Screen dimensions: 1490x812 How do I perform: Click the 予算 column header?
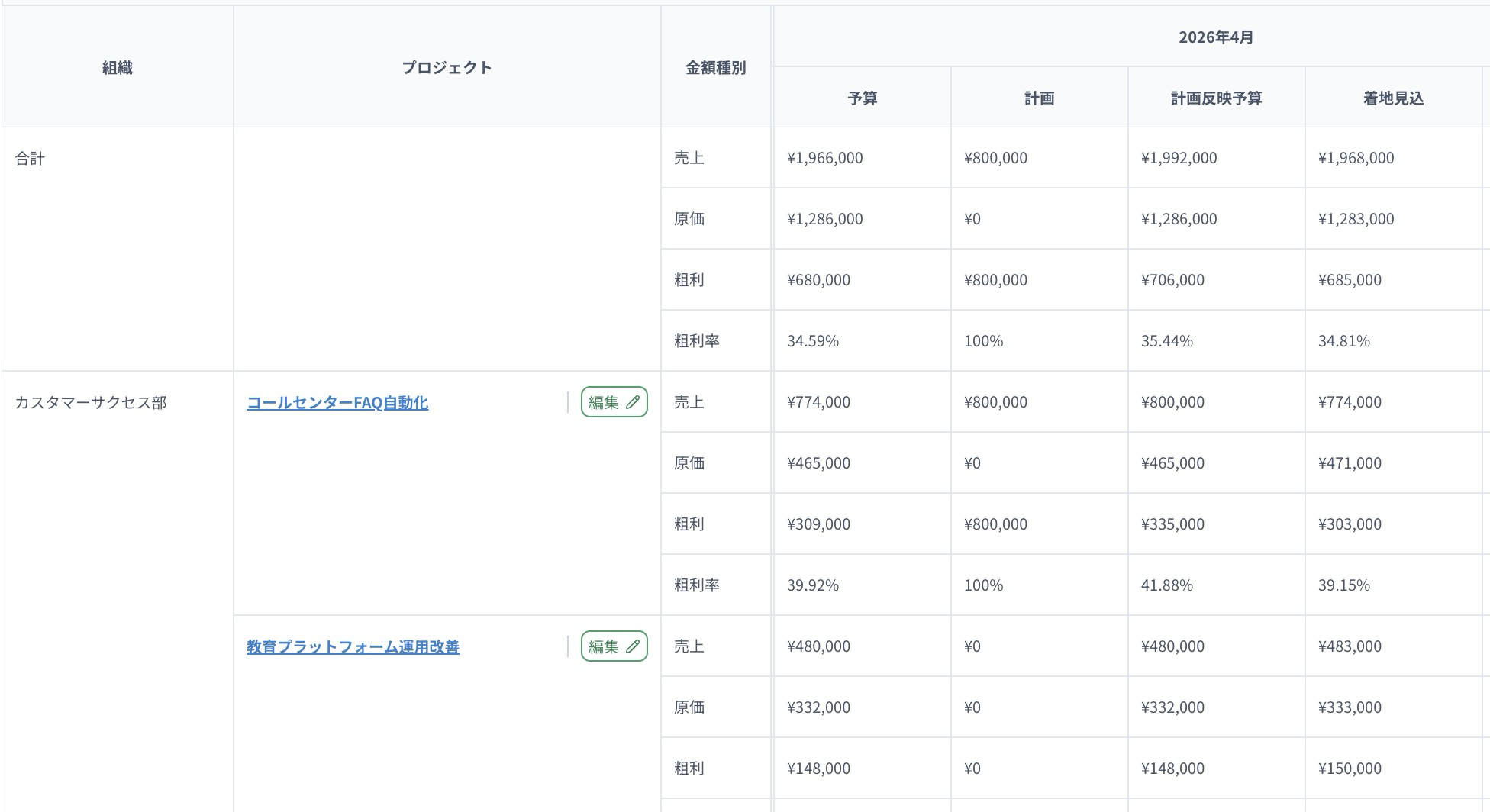(x=863, y=98)
